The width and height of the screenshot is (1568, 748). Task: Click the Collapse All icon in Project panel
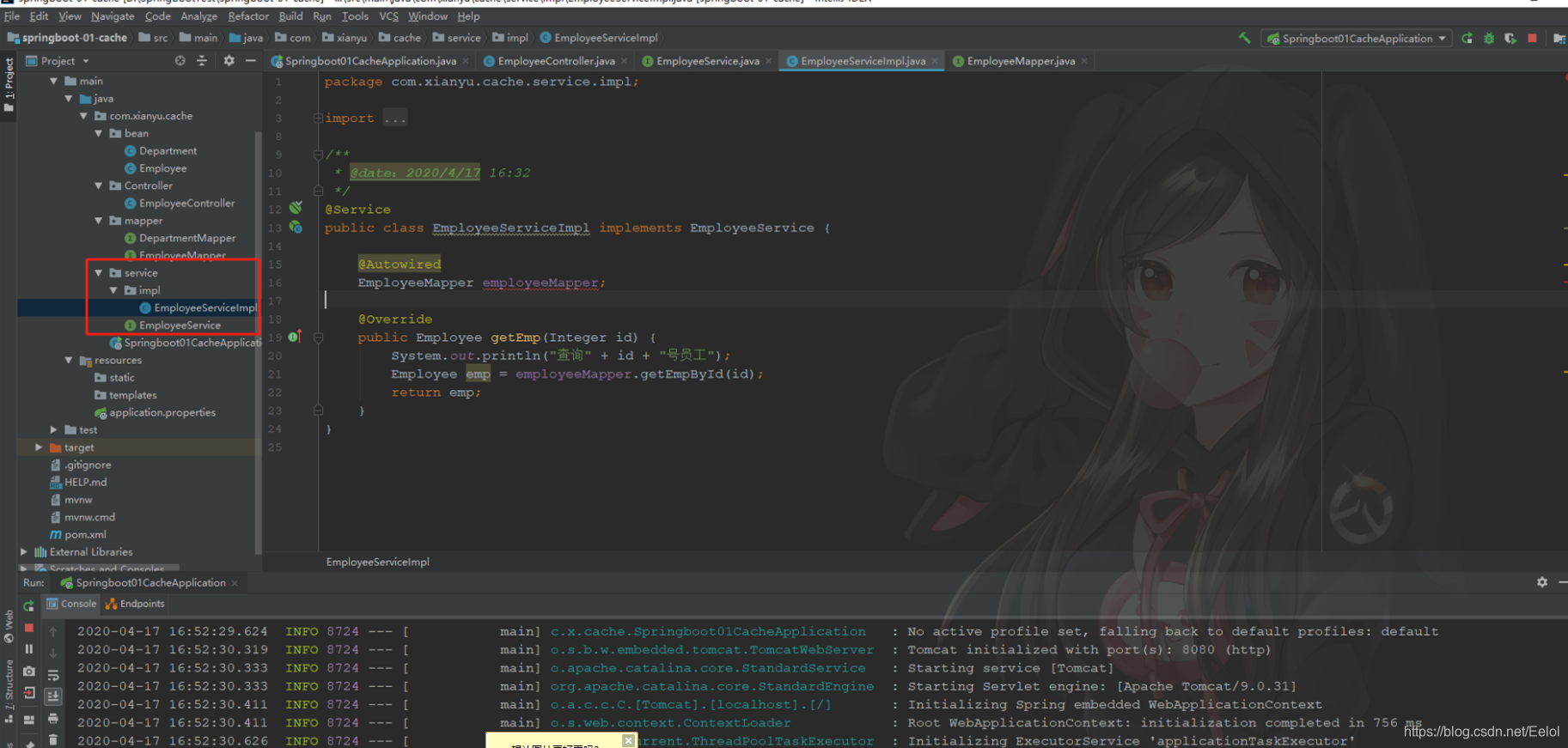pyautogui.click(x=202, y=61)
